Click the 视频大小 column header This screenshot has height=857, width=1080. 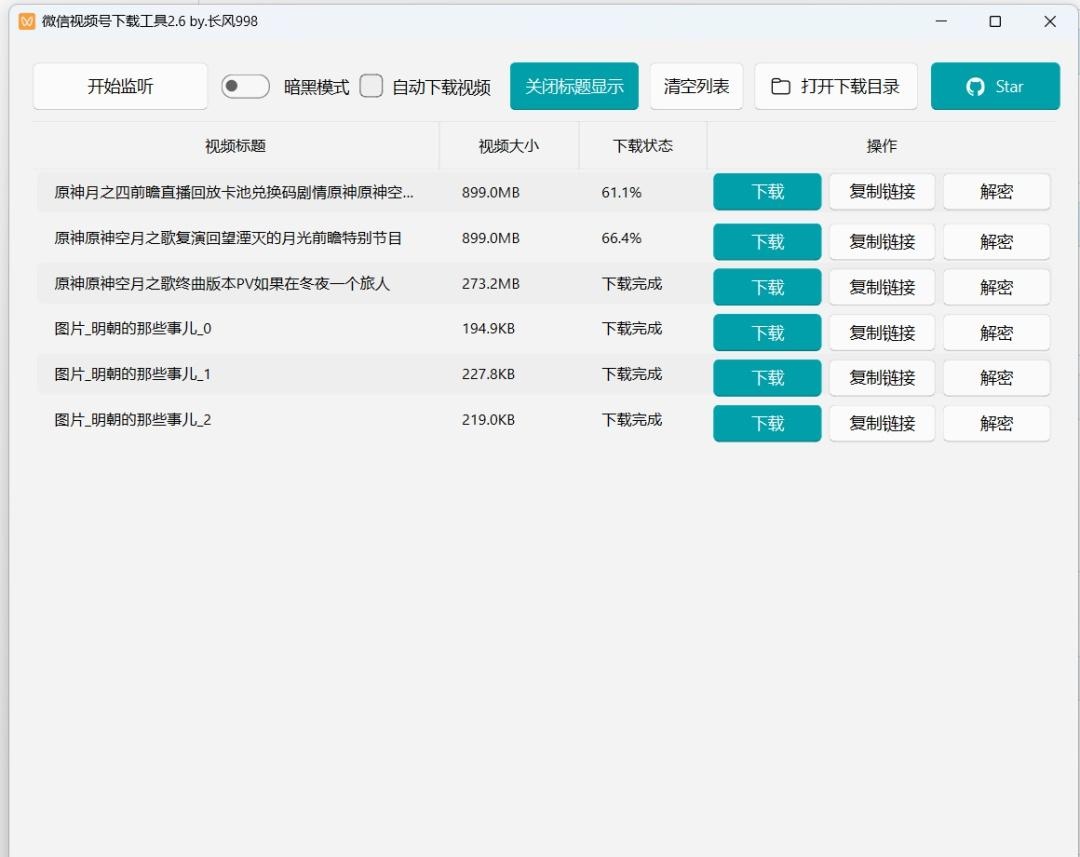click(x=508, y=145)
